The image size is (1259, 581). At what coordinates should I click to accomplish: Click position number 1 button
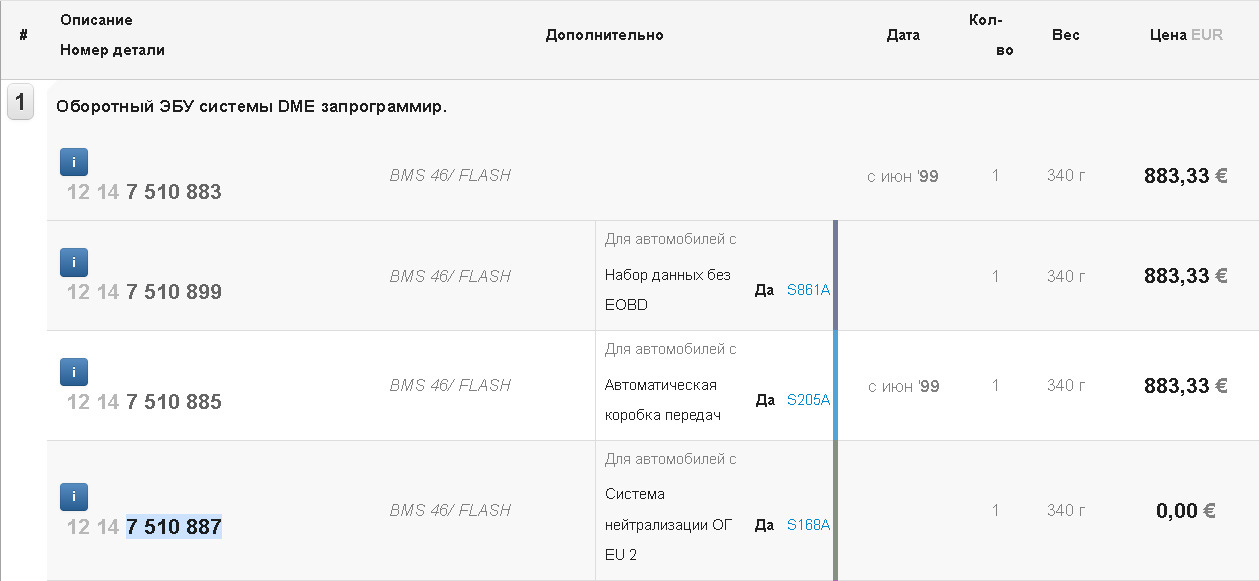point(21,102)
